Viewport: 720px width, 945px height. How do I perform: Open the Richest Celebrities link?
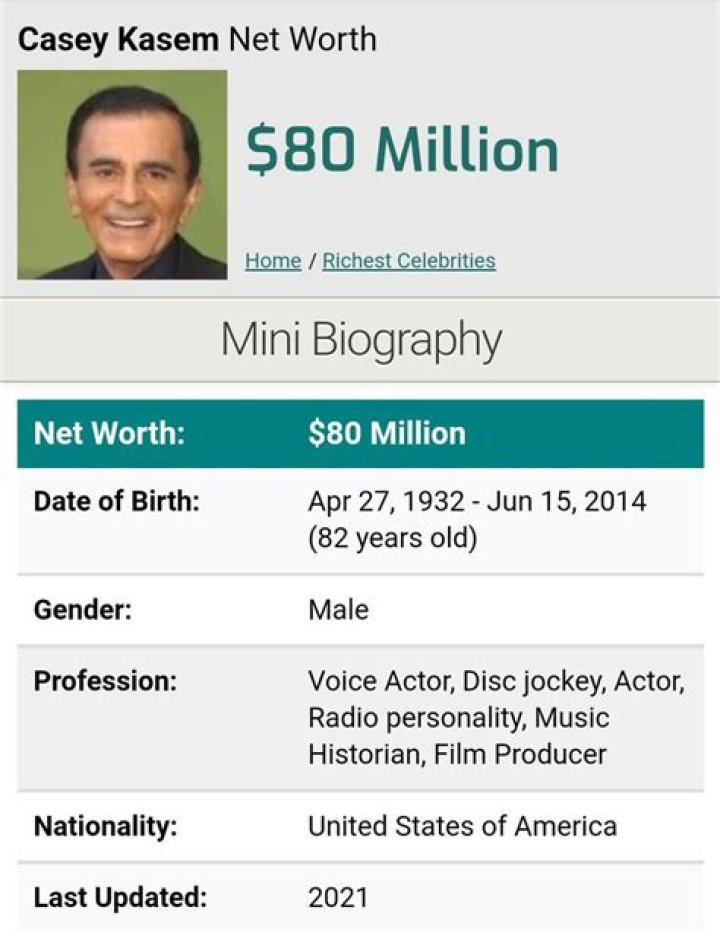click(x=408, y=261)
